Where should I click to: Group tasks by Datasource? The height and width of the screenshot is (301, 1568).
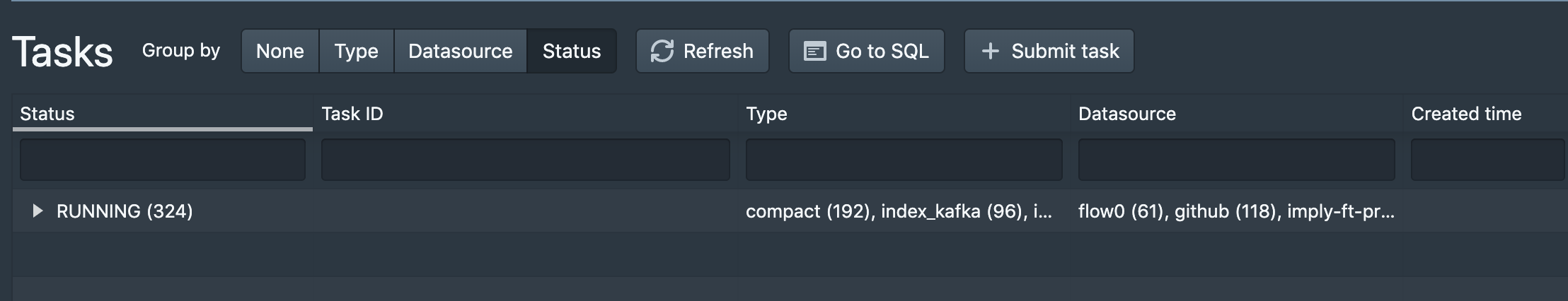pos(460,51)
